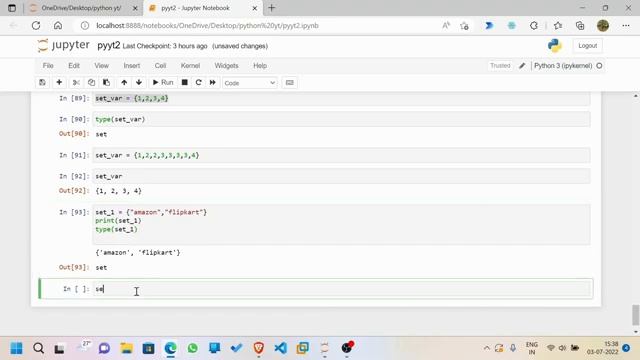This screenshot has width=640, height=360.
Task: Restart the kernel with the circular arrow
Action: click(x=199, y=82)
